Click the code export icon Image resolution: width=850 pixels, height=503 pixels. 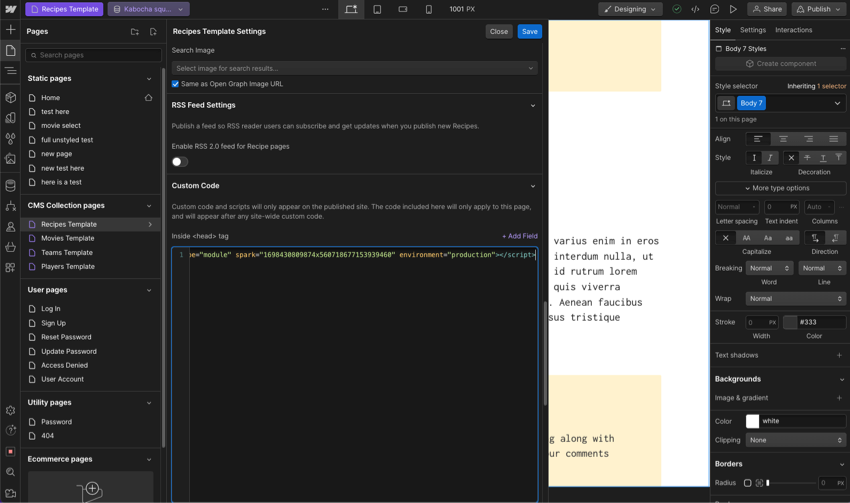pos(695,9)
